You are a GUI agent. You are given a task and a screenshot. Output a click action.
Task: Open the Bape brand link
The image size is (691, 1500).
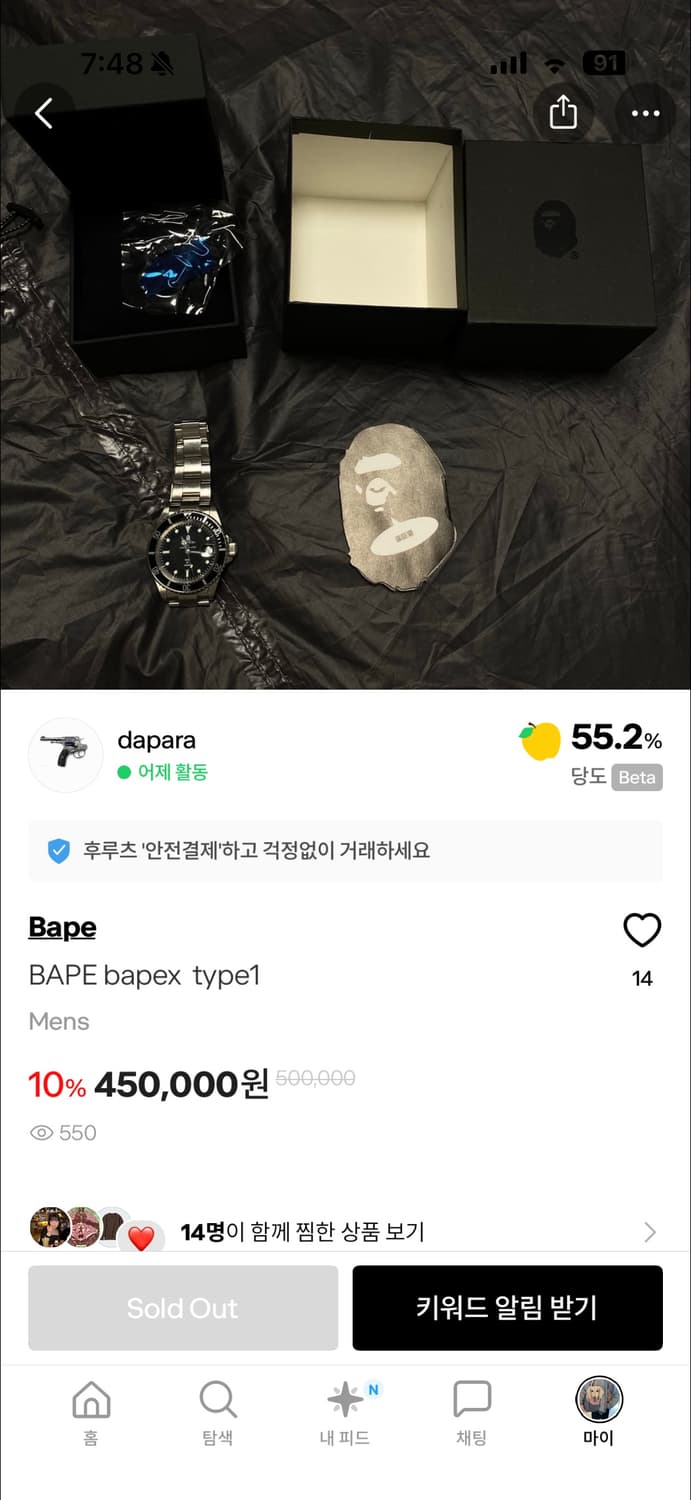[62, 928]
